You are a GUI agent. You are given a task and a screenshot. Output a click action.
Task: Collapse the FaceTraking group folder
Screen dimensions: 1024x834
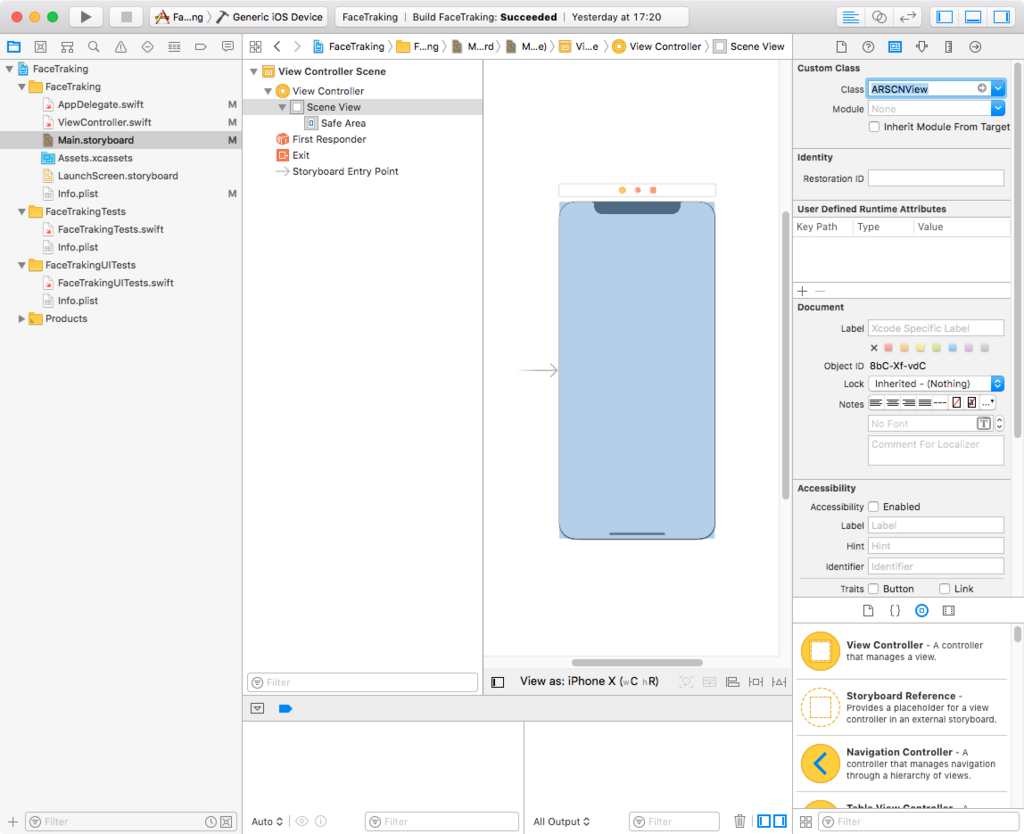click(x=22, y=86)
